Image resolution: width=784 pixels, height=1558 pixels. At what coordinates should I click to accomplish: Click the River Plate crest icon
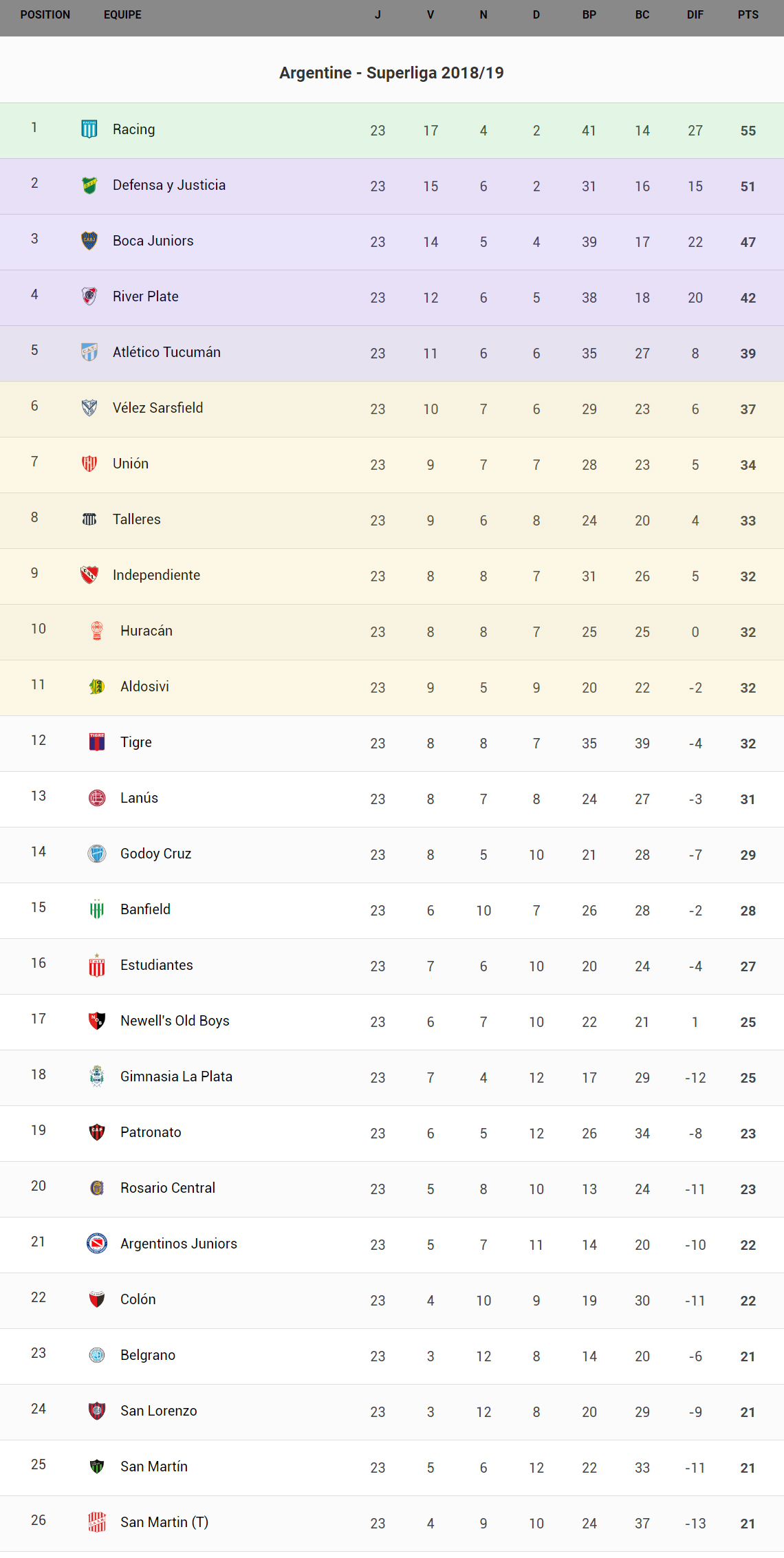point(89,296)
